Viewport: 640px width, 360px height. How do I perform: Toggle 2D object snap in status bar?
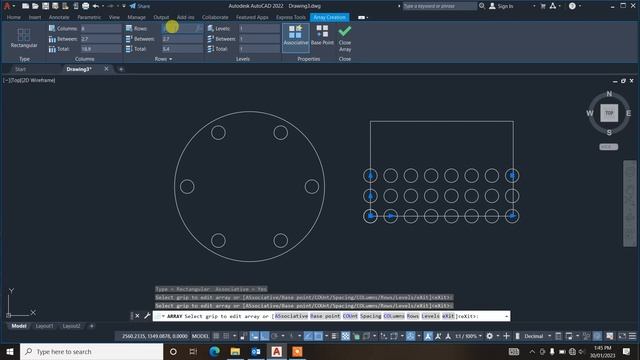tap(318, 336)
